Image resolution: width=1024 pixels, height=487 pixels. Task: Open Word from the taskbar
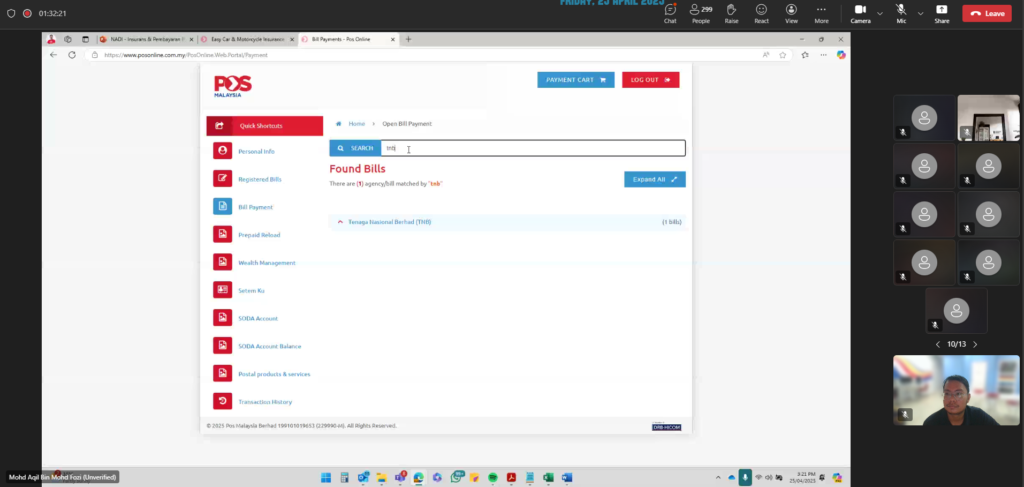click(567, 478)
